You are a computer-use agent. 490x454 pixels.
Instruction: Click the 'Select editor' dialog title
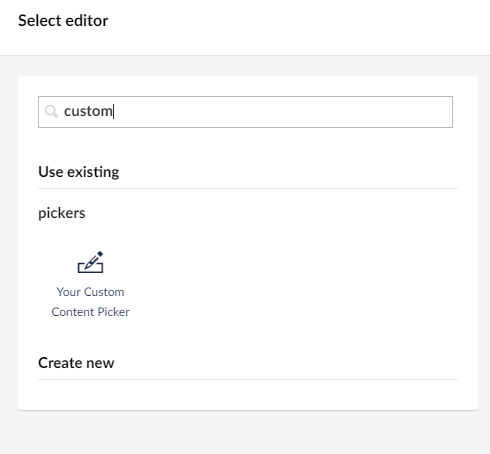click(x=63, y=21)
